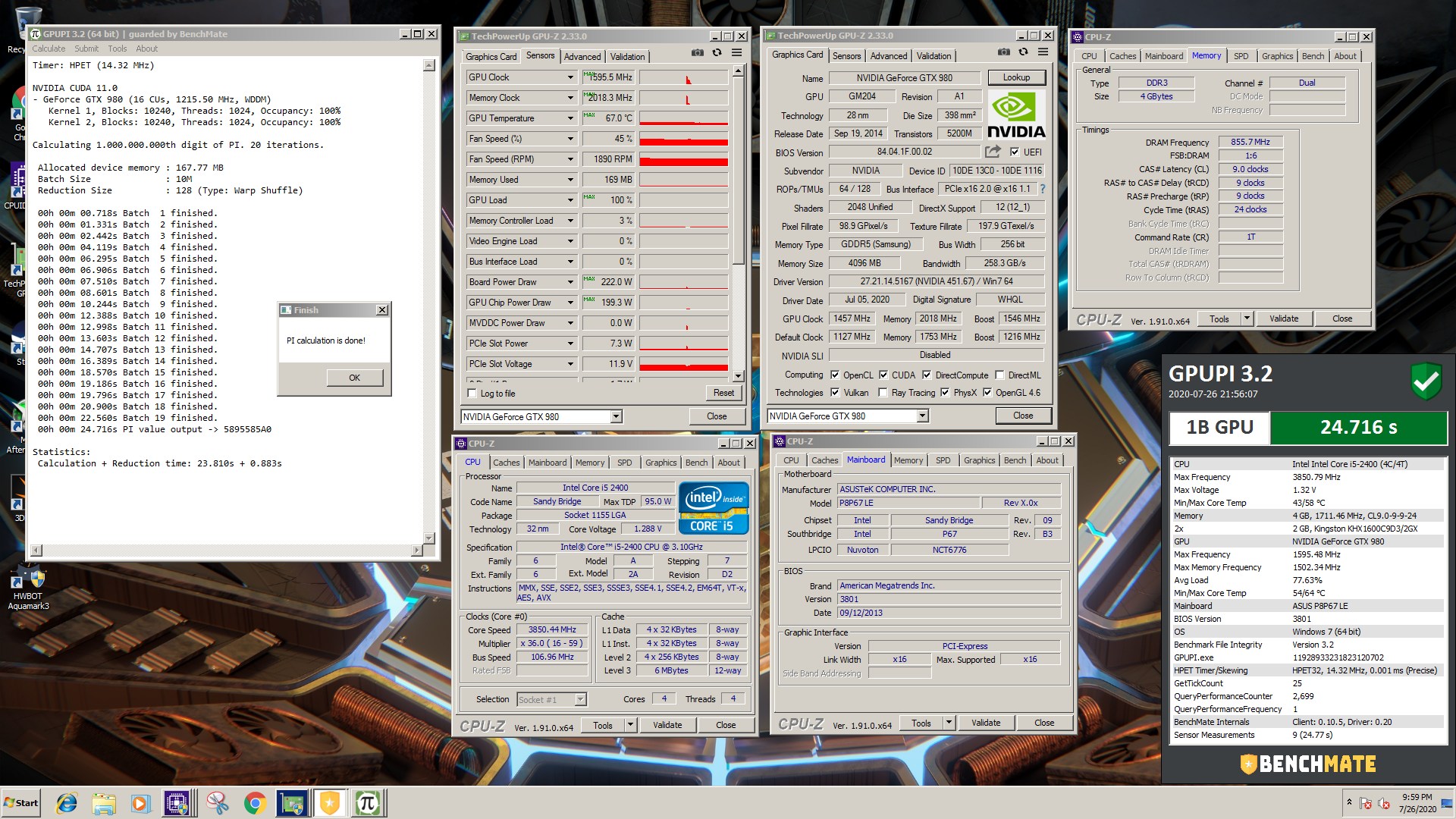Viewport: 1456px width, 819px height.
Task: Click the PCIe Slot Voltage sensor graph
Action: tap(683, 364)
